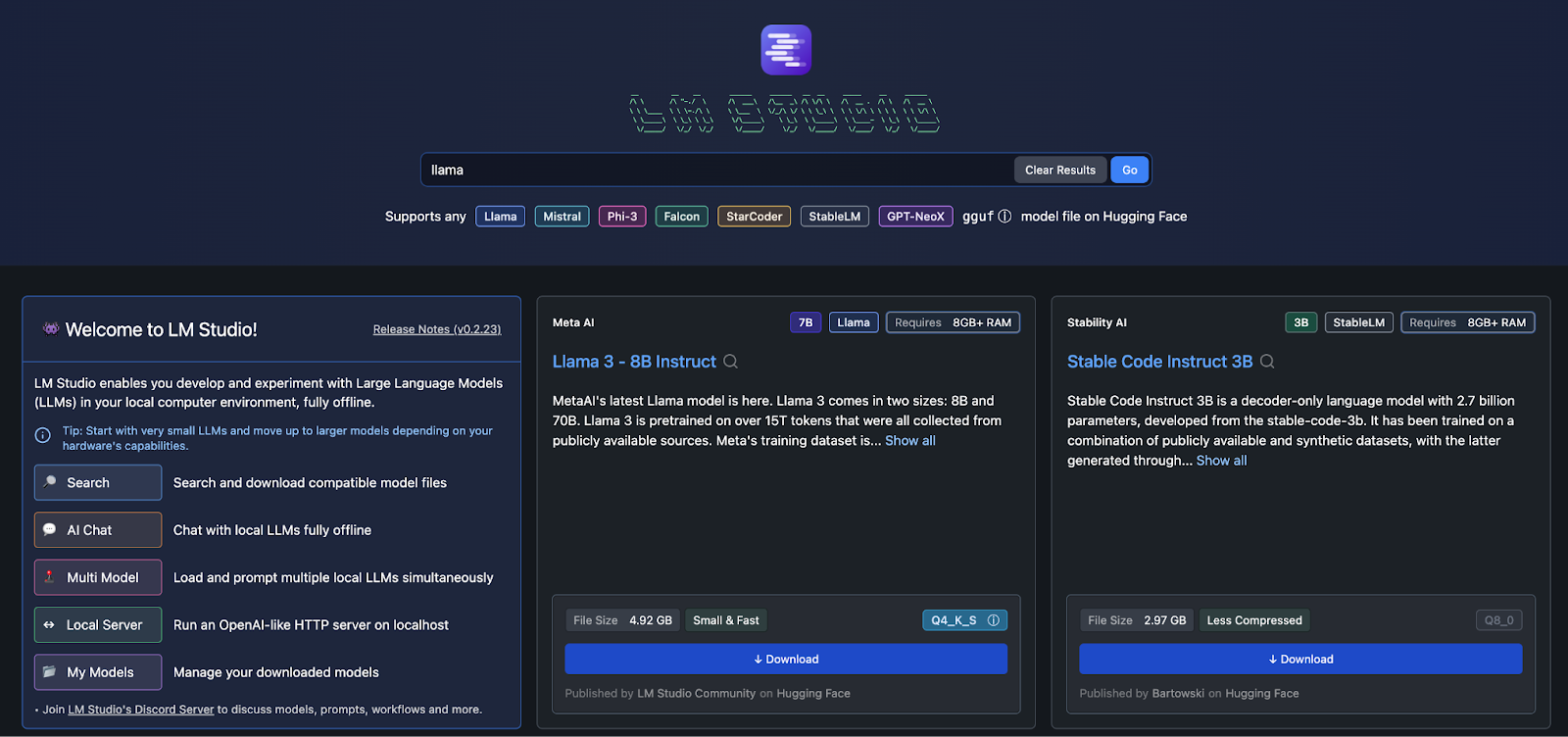Click the alien icon next to Welcome to LM Studio
1568x737 pixels.
[x=51, y=328]
